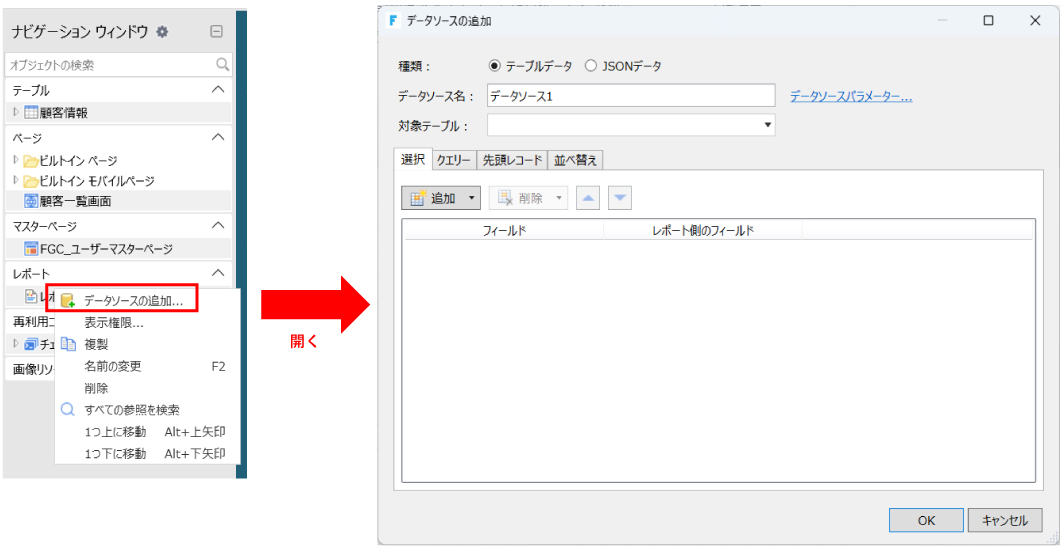This screenshot has width=1063, height=553.
Task: Choose データソースの追加... from the context menu
Action: 133,300
